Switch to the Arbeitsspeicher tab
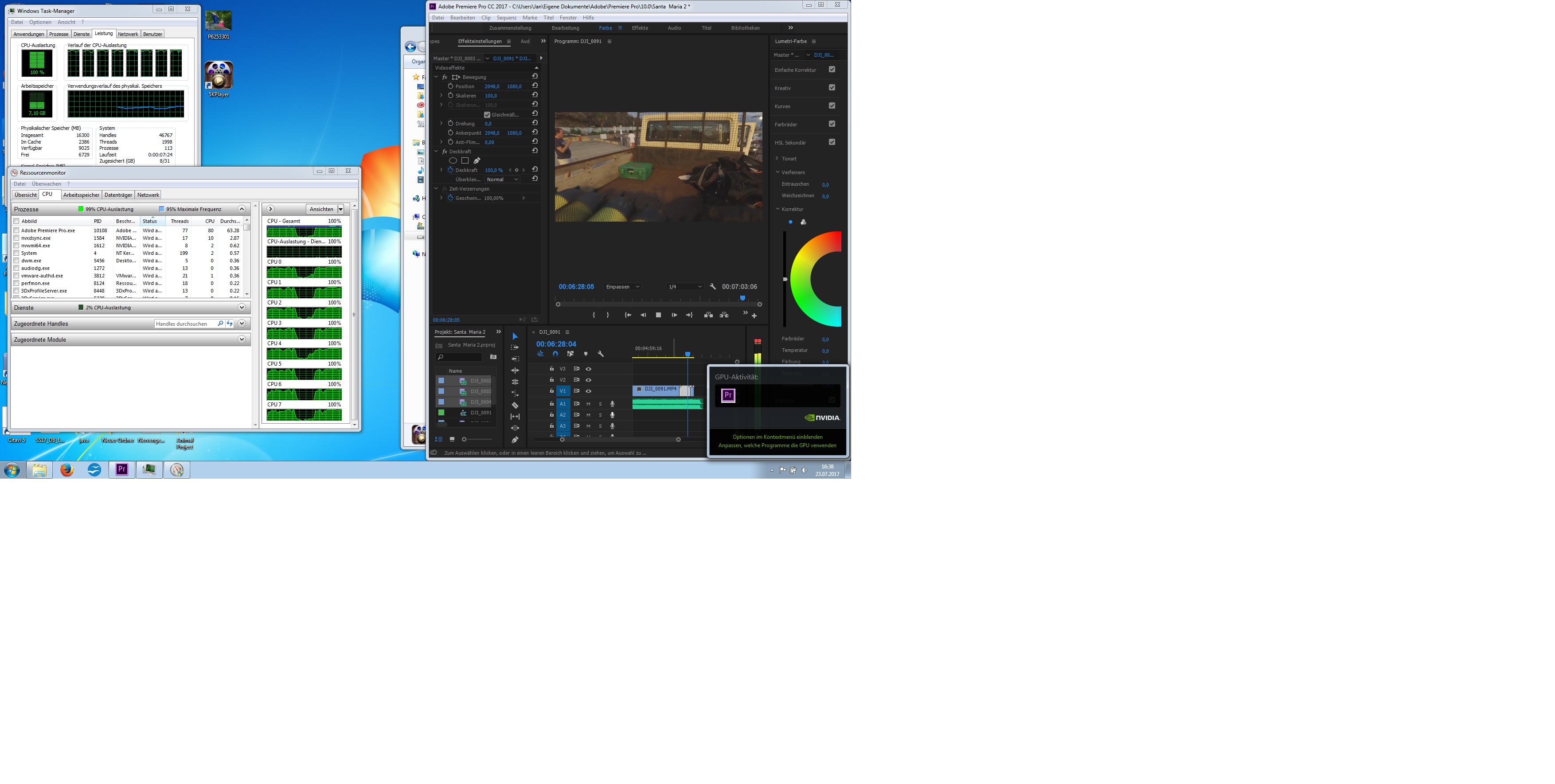The image size is (1555, 784). [x=81, y=195]
